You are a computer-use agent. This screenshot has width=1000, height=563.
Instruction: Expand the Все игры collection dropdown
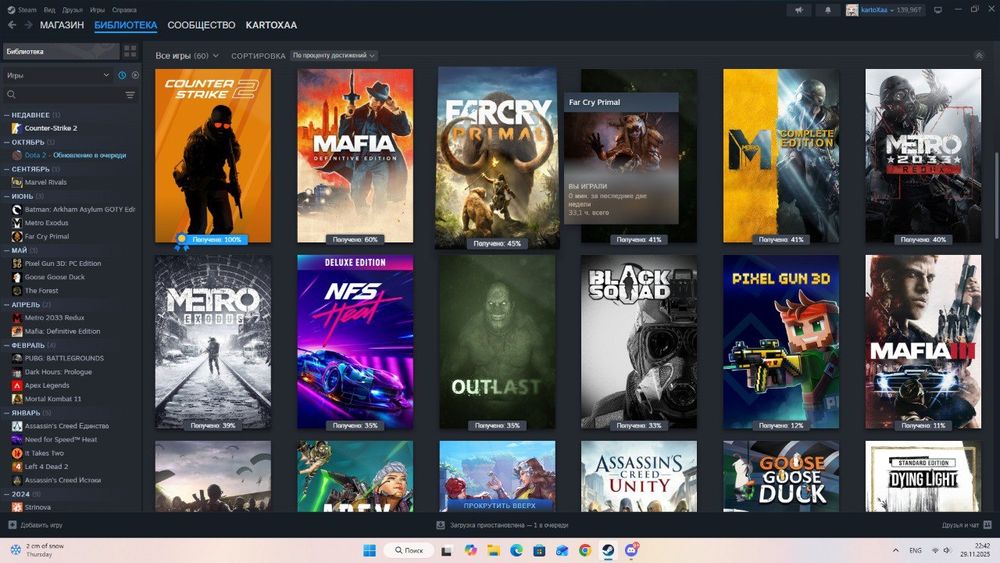coord(187,55)
